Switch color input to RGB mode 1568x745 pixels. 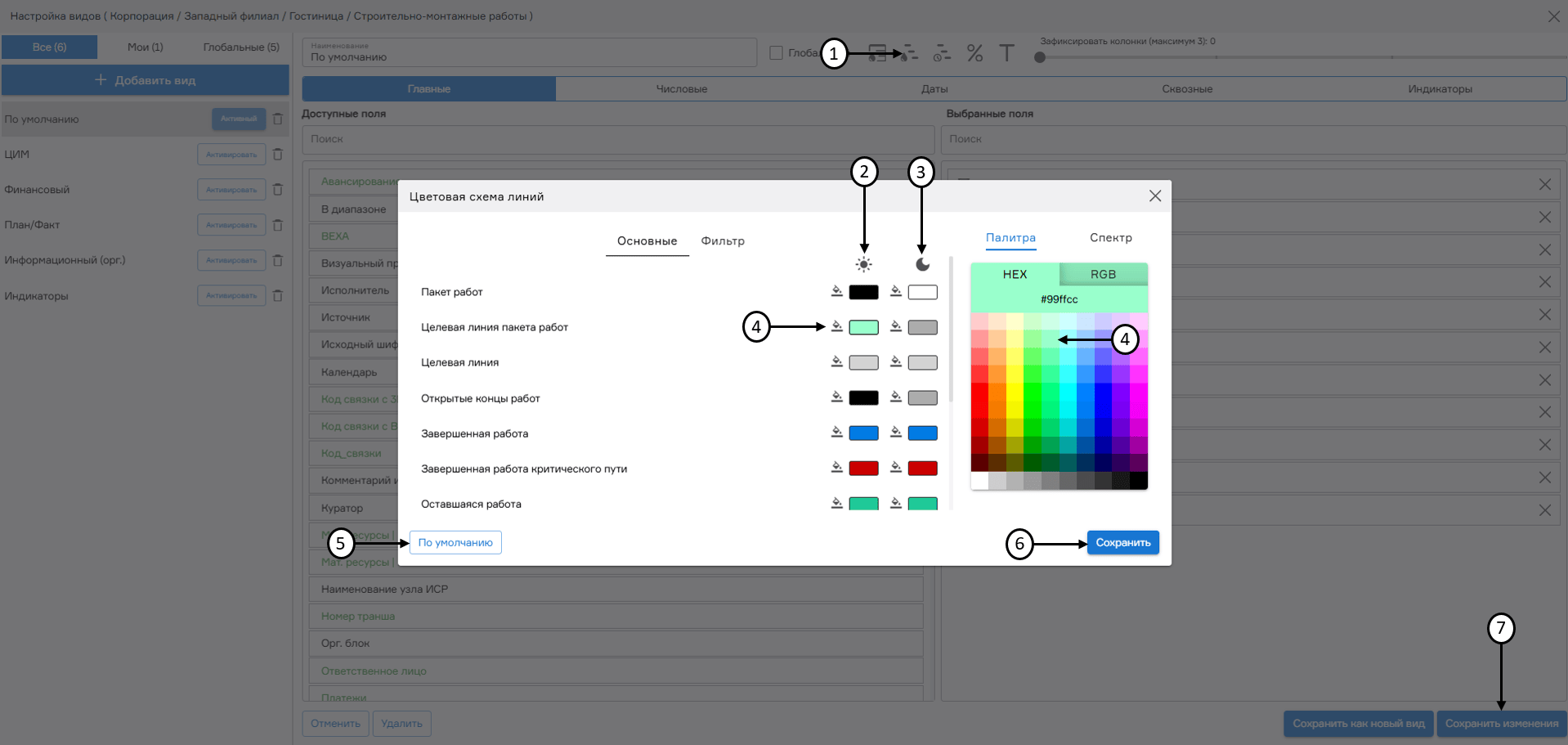(1103, 275)
